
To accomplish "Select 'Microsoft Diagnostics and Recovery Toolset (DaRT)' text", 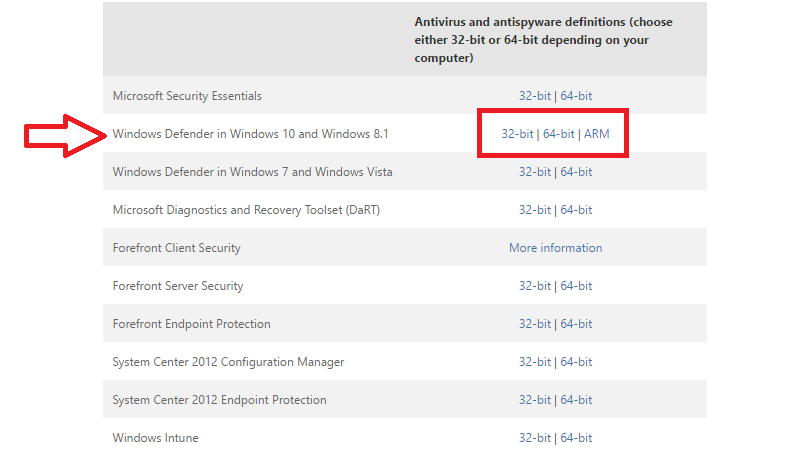I will pos(246,210).
